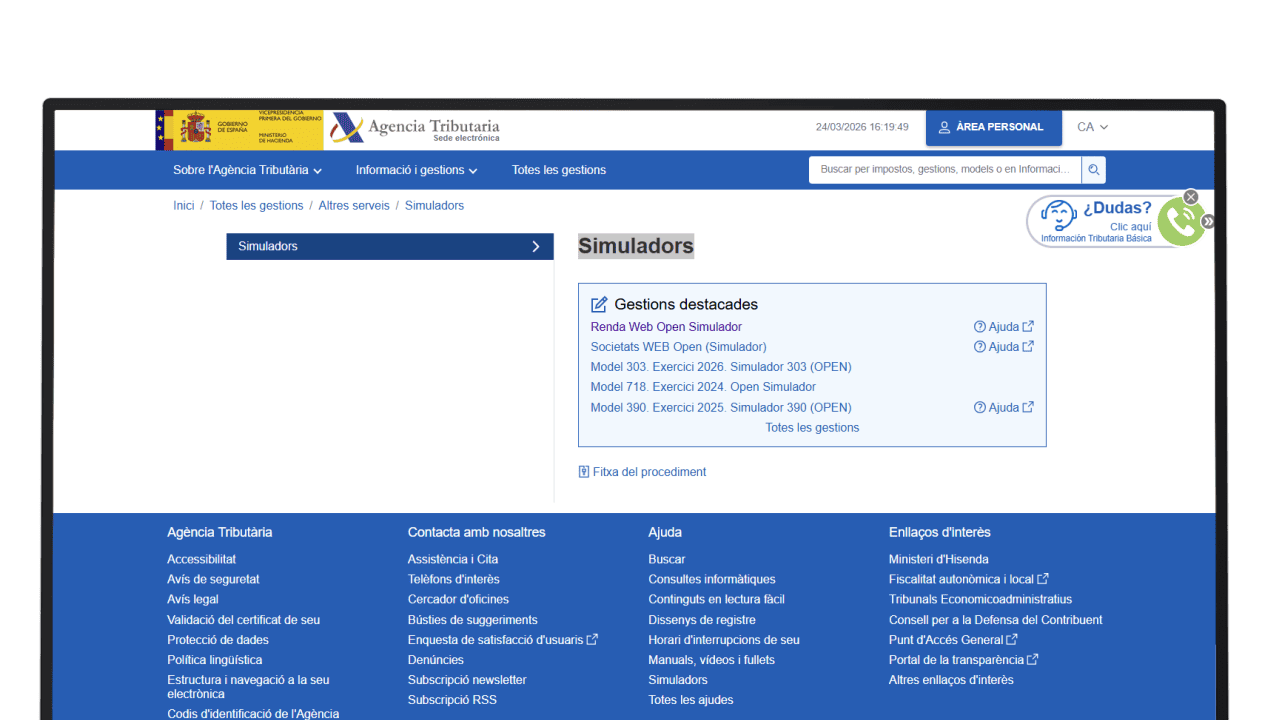The width and height of the screenshot is (1280, 720).
Task: Click into the search input field
Action: point(944,170)
